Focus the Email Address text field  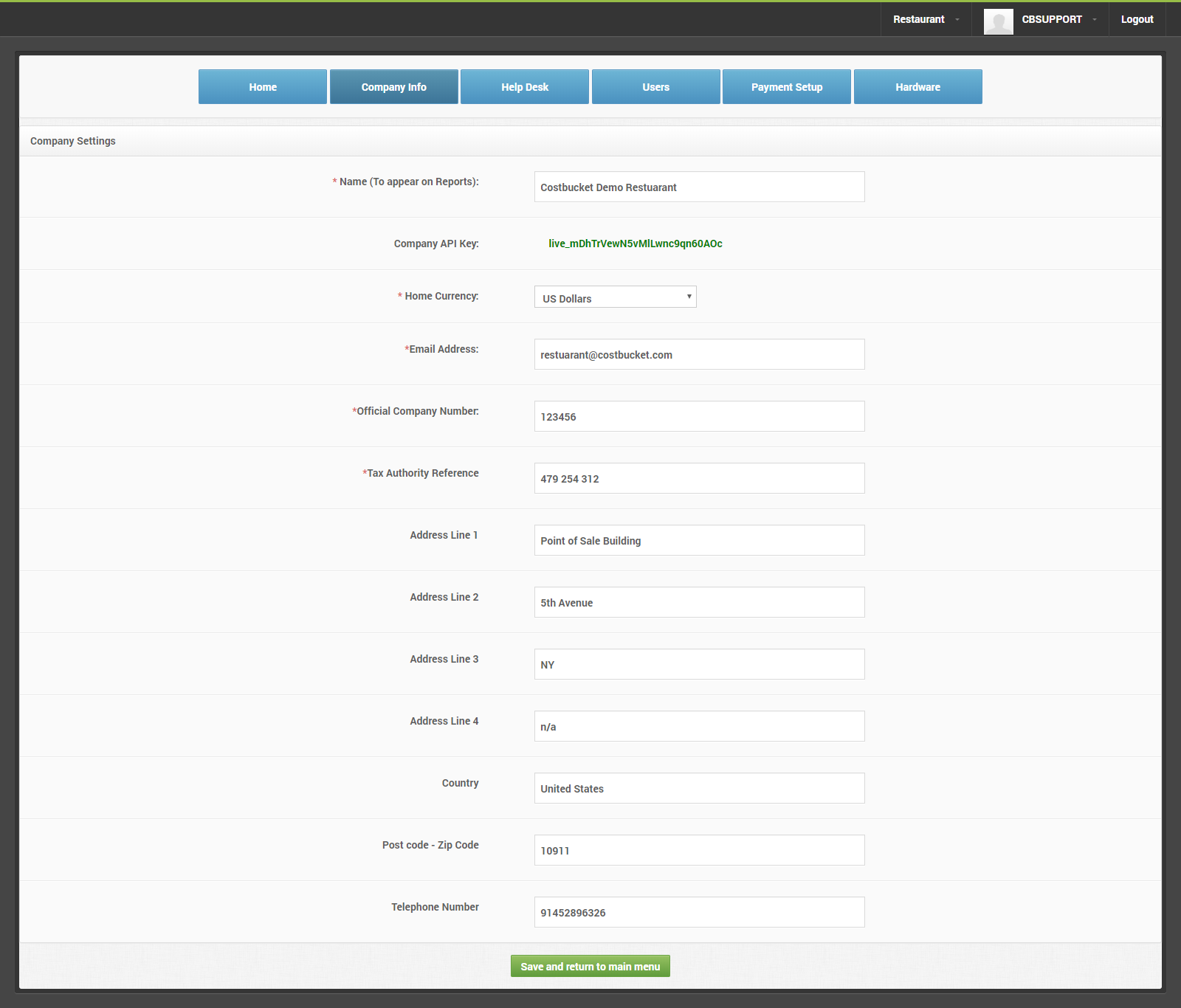(699, 355)
